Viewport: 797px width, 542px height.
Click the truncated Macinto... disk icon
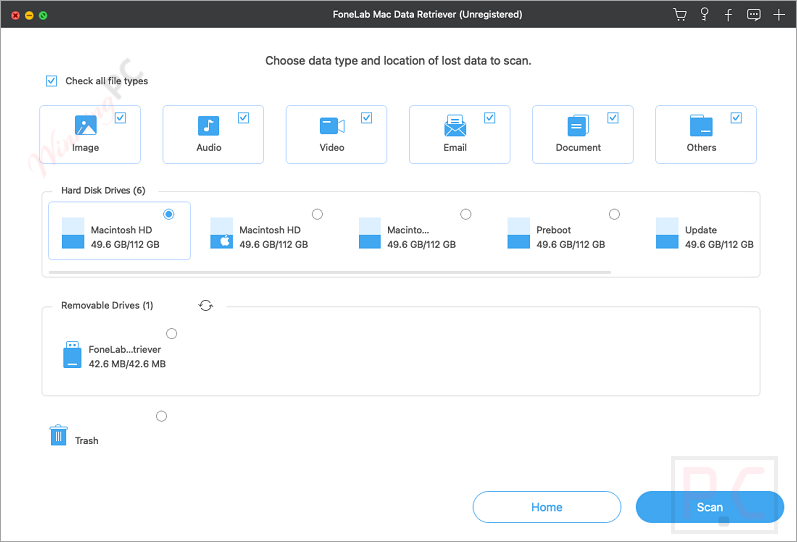[x=370, y=233]
